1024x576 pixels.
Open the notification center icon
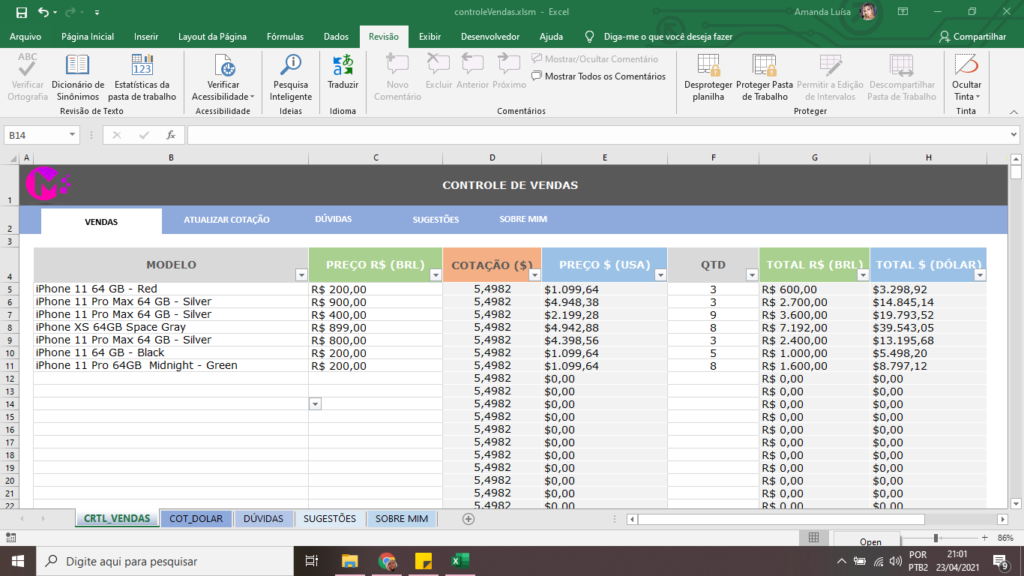(1000, 561)
